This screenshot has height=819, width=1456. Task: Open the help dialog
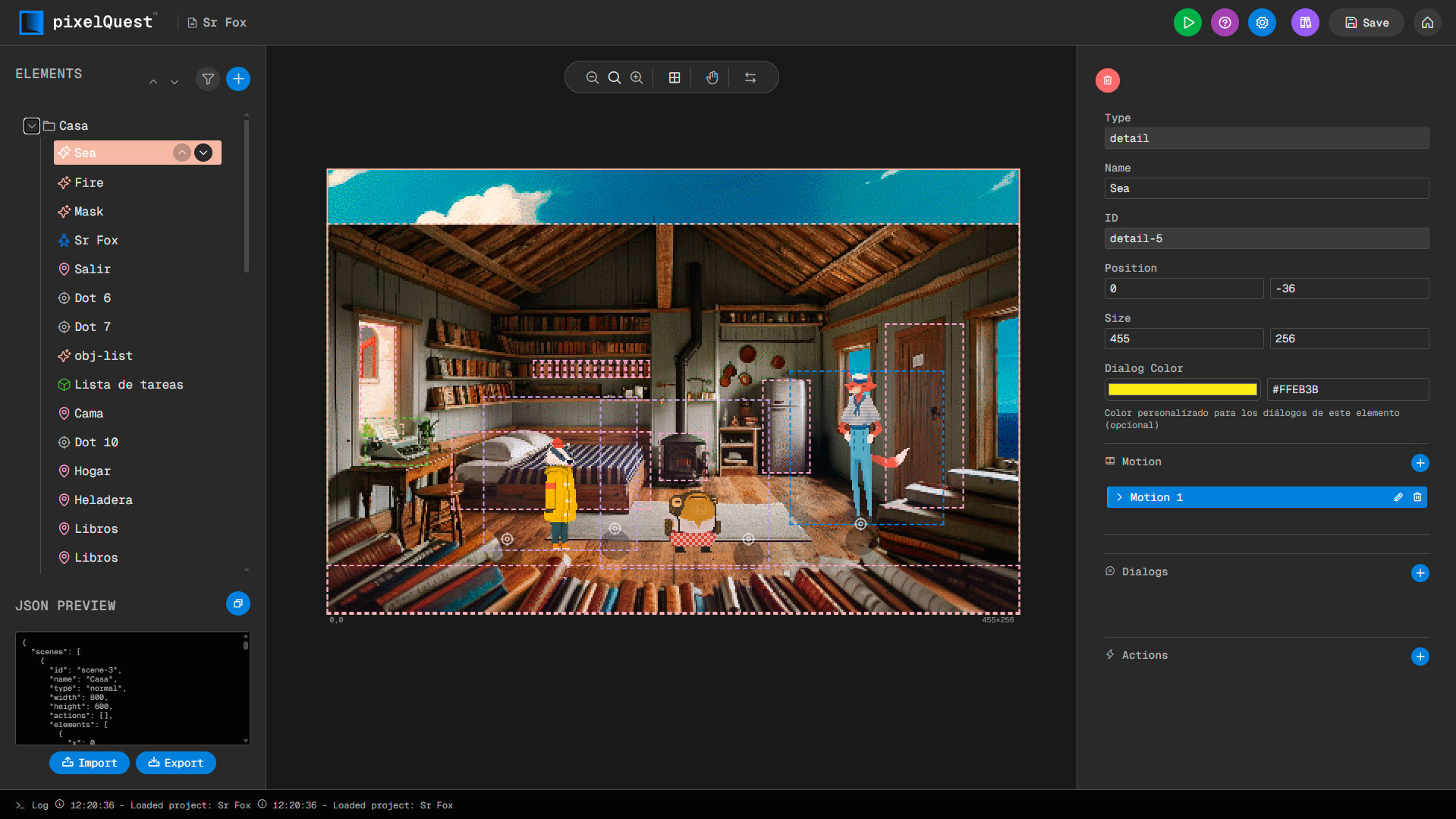coord(1224,22)
